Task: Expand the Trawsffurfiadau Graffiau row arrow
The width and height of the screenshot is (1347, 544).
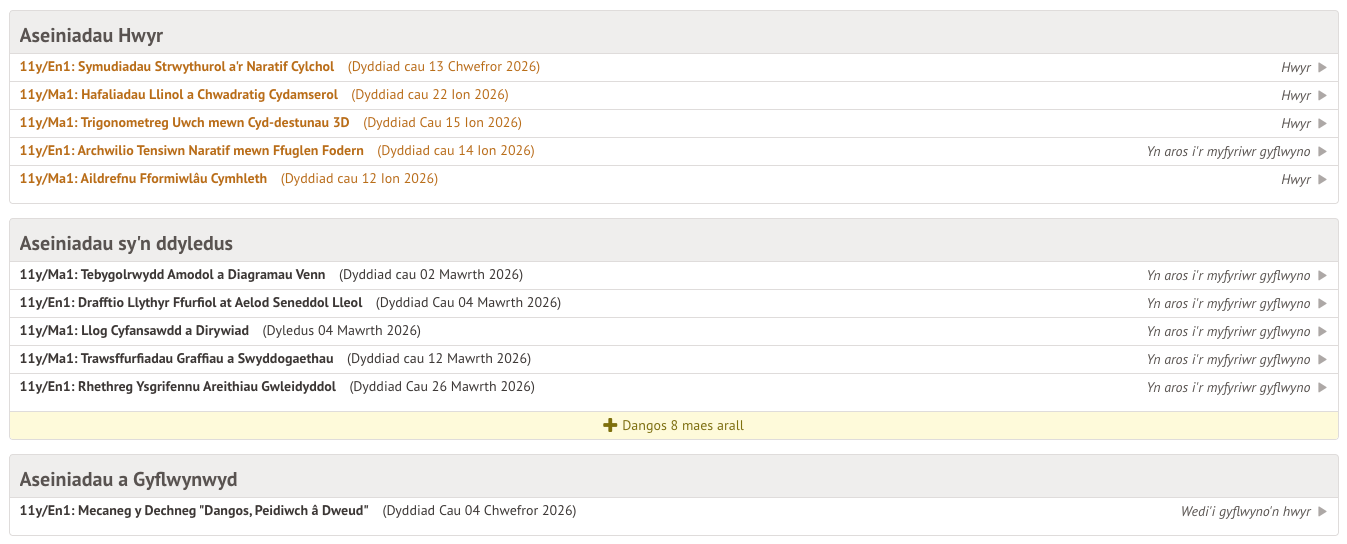Action: pyautogui.click(x=1322, y=360)
